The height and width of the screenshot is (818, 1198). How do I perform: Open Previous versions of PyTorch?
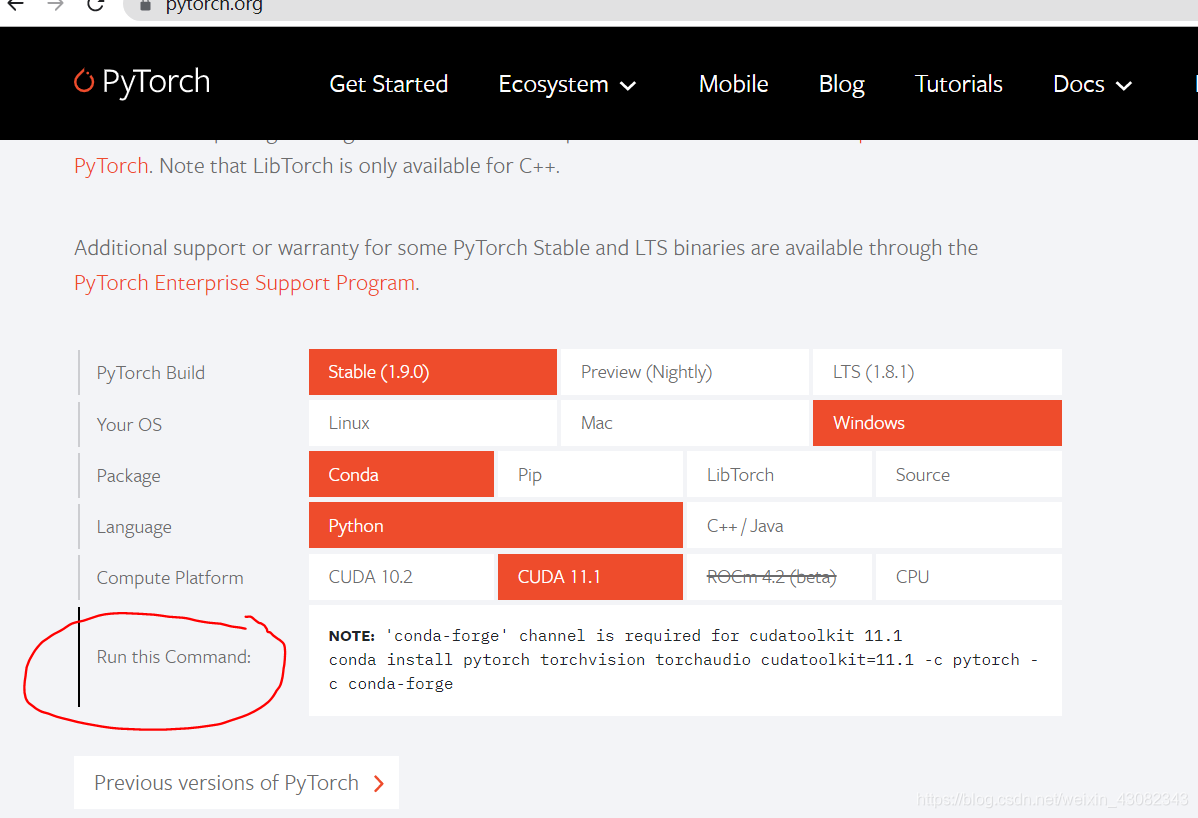(x=236, y=783)
